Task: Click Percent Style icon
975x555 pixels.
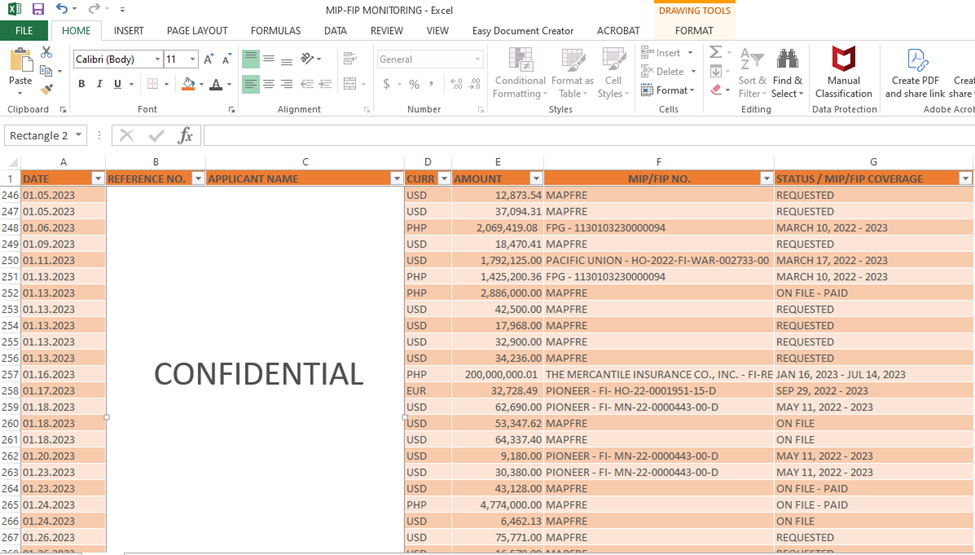Action: click(414, 84)
